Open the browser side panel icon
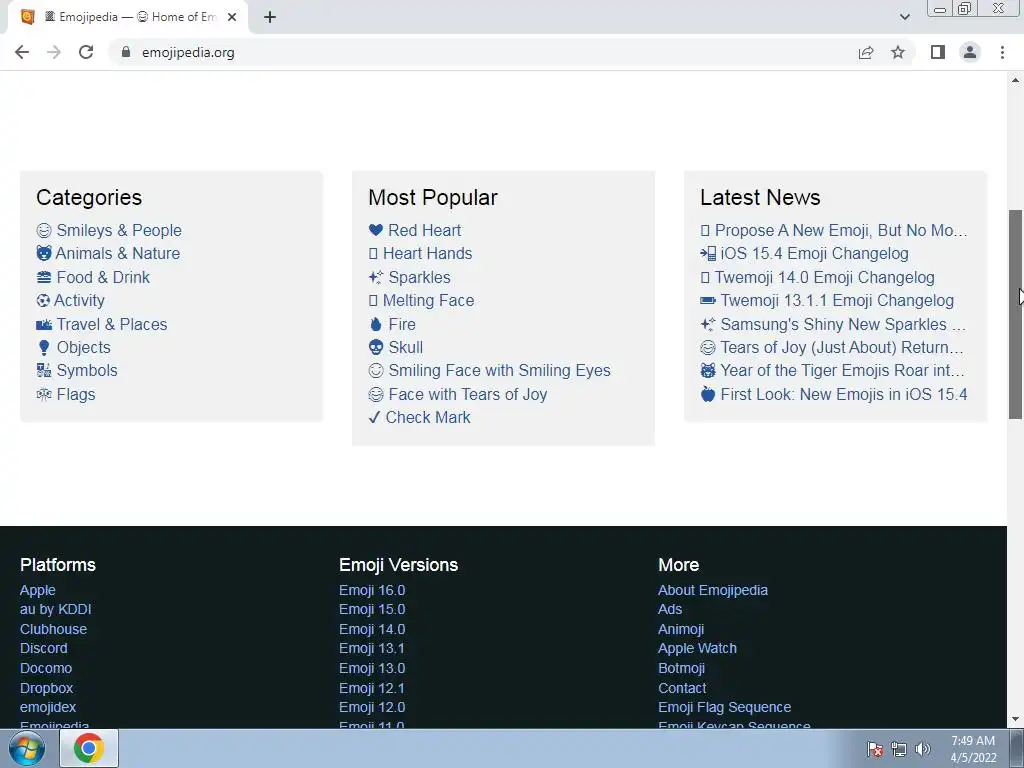 coord(938,52)
